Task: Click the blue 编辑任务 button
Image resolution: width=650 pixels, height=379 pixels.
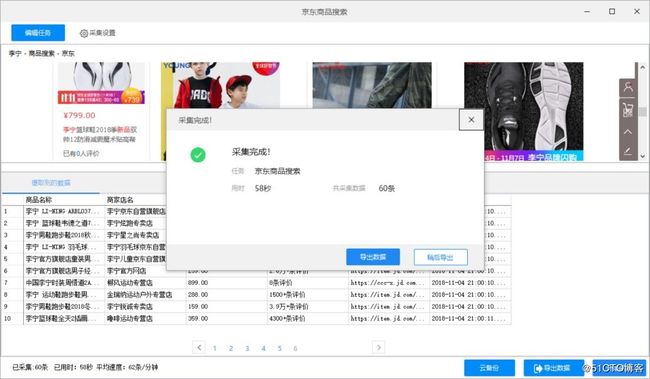Action: (38, 33)
